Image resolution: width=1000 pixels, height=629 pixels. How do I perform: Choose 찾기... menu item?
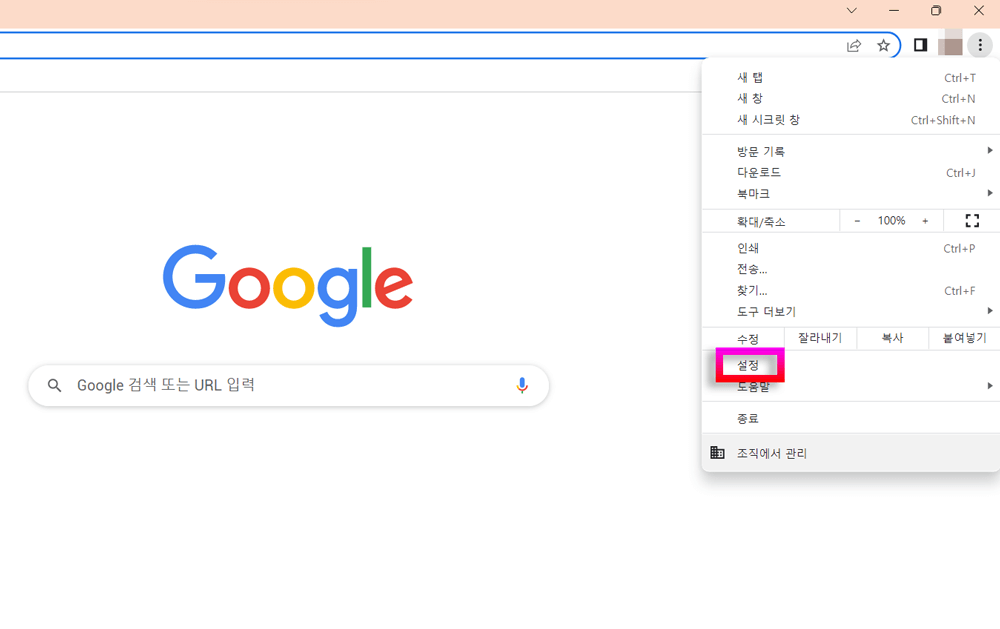tap(851, 290)
